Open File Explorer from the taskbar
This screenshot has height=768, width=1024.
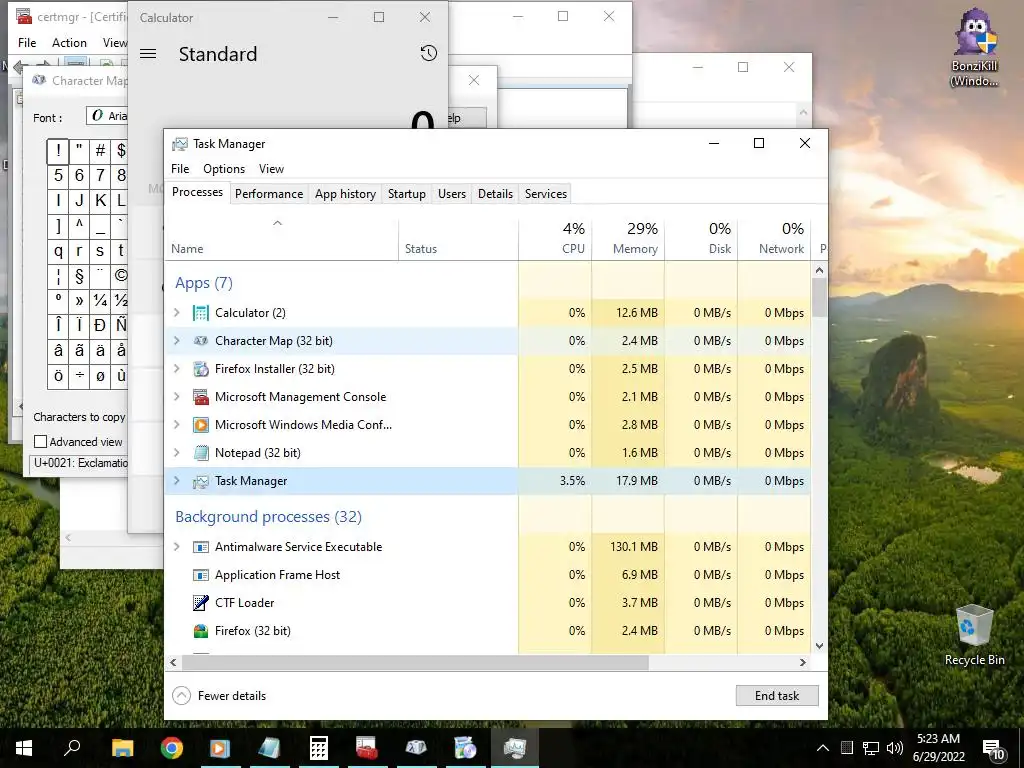pos(122,748)
